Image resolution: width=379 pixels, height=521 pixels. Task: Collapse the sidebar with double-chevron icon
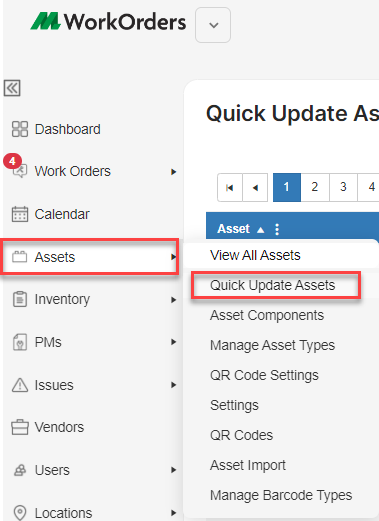click(x=12, y=88)
